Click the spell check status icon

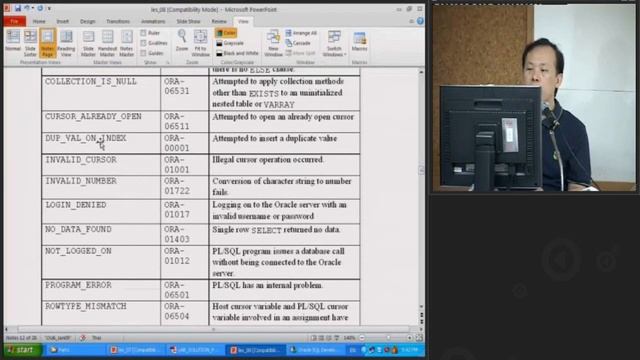tap(83, 338)
